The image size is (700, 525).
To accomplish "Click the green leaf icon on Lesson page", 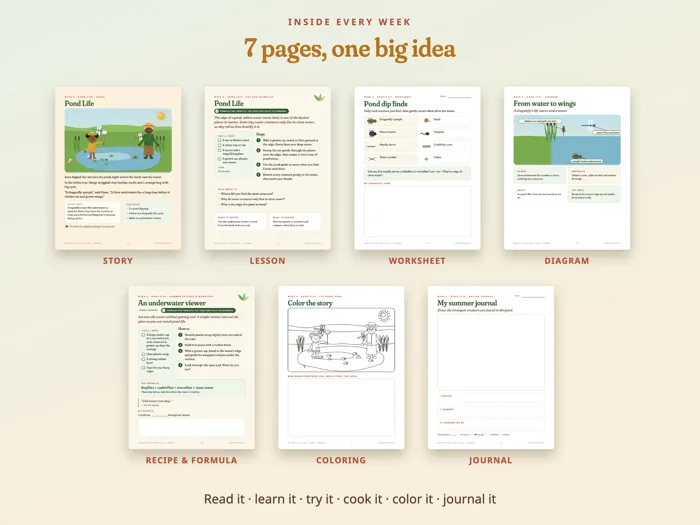I will coord(319,97).
